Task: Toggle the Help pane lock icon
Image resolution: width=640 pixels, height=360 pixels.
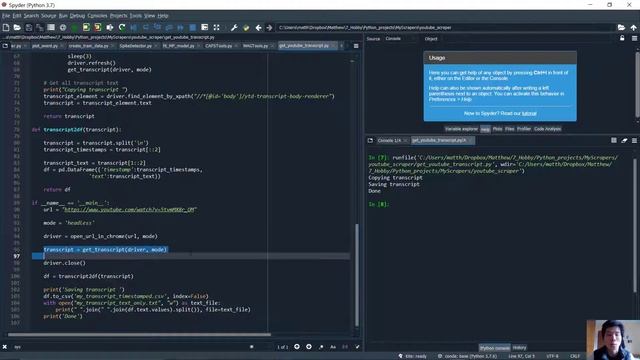Action: click(622, 38)
